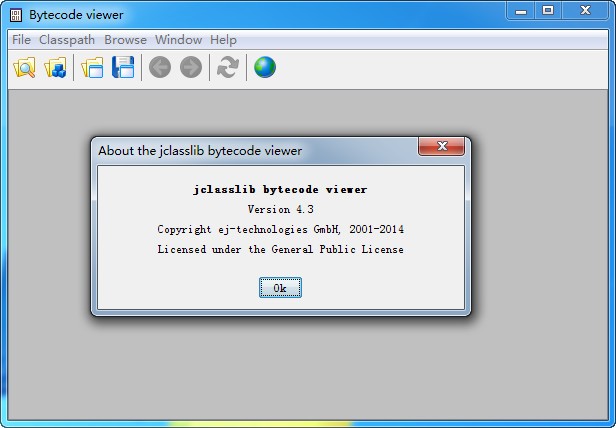The height and width of the screenshot is (428, 616).
Task: Open the jclasslib website via globe icon
Action: tap(265, 68)
